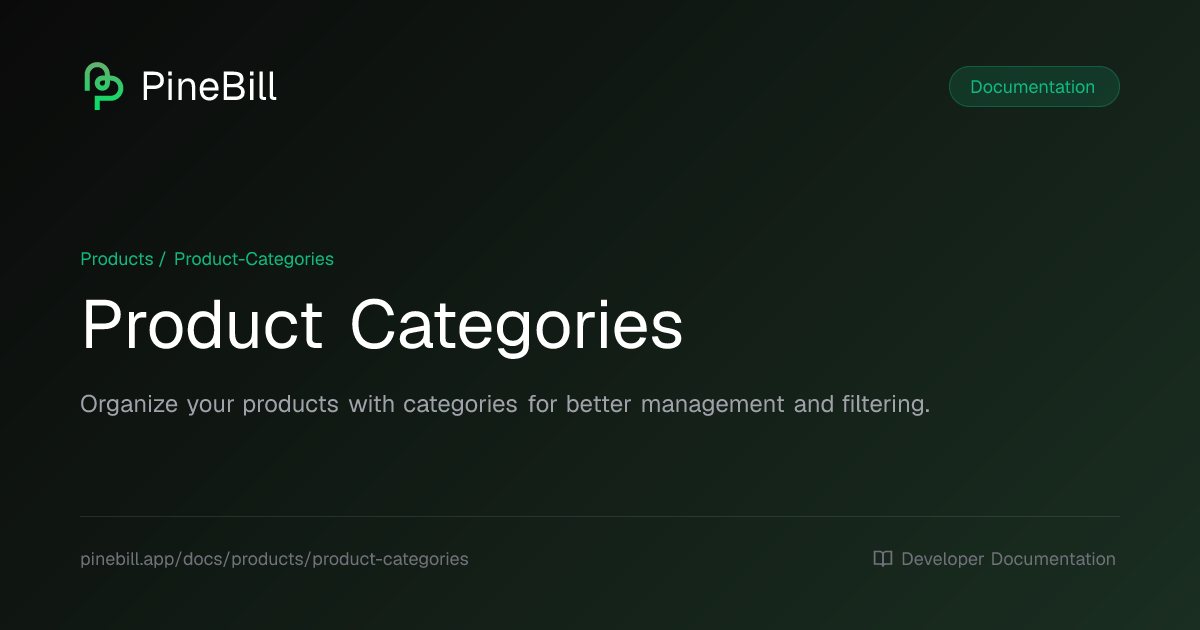Click the open book icon
Image resolution: width=1200 pixels, height=630 pixels.
tap(883, 559)
